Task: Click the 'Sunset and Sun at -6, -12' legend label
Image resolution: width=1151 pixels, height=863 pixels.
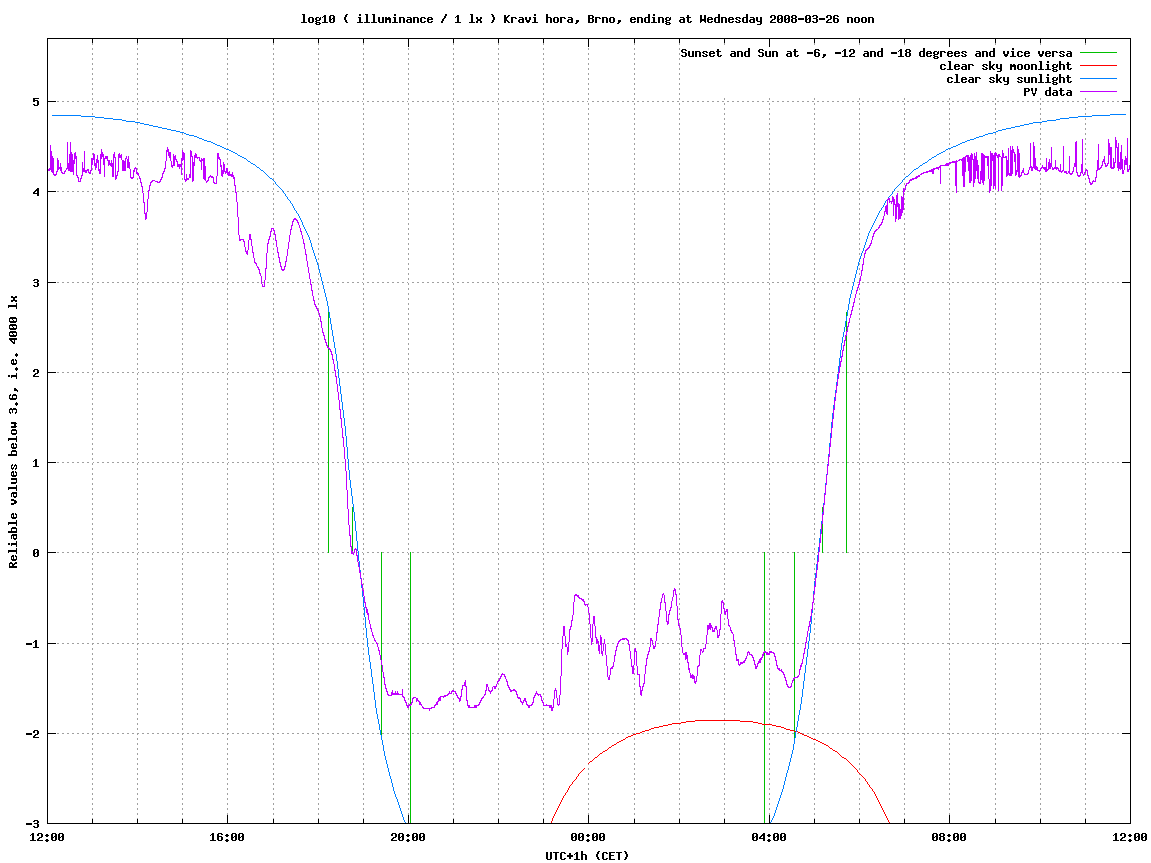Action: pos(876,53)
